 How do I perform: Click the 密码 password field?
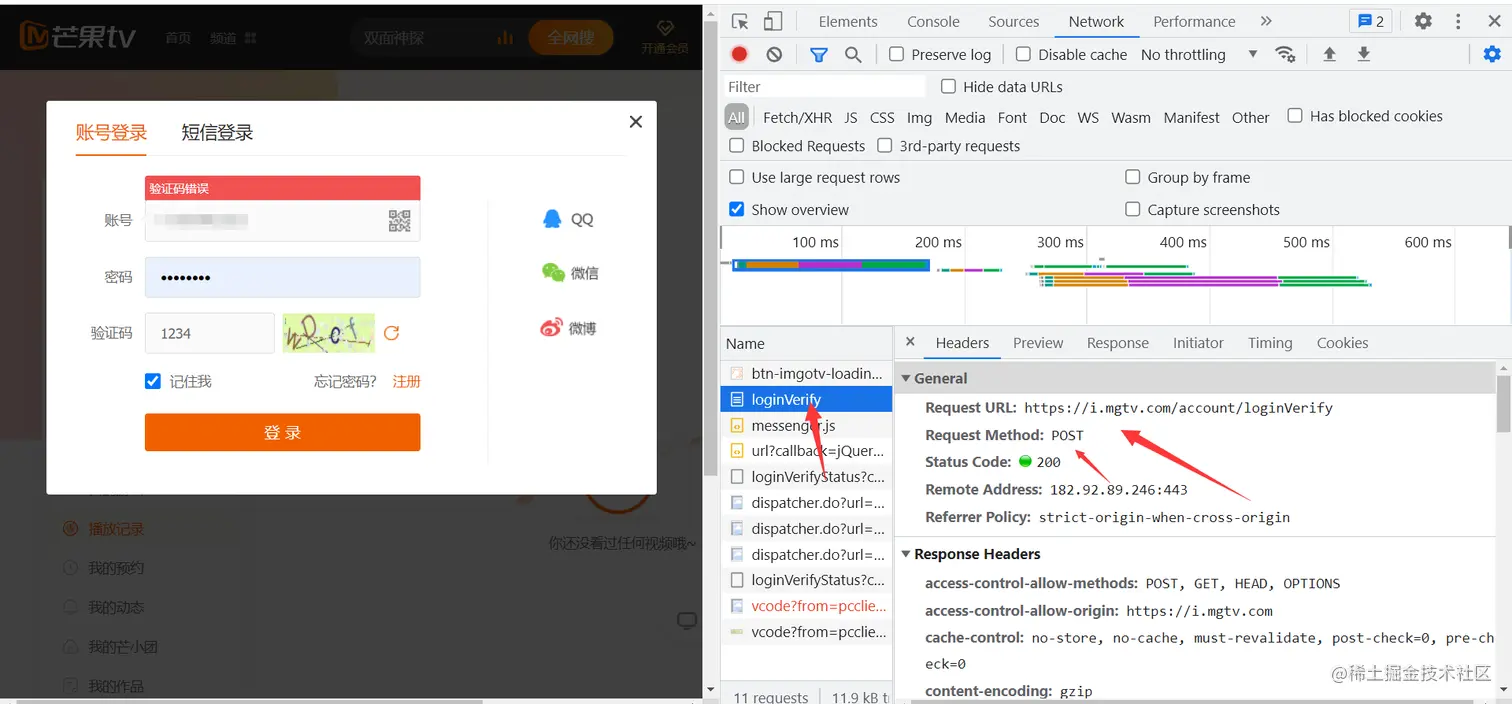(x=282, y=277)
